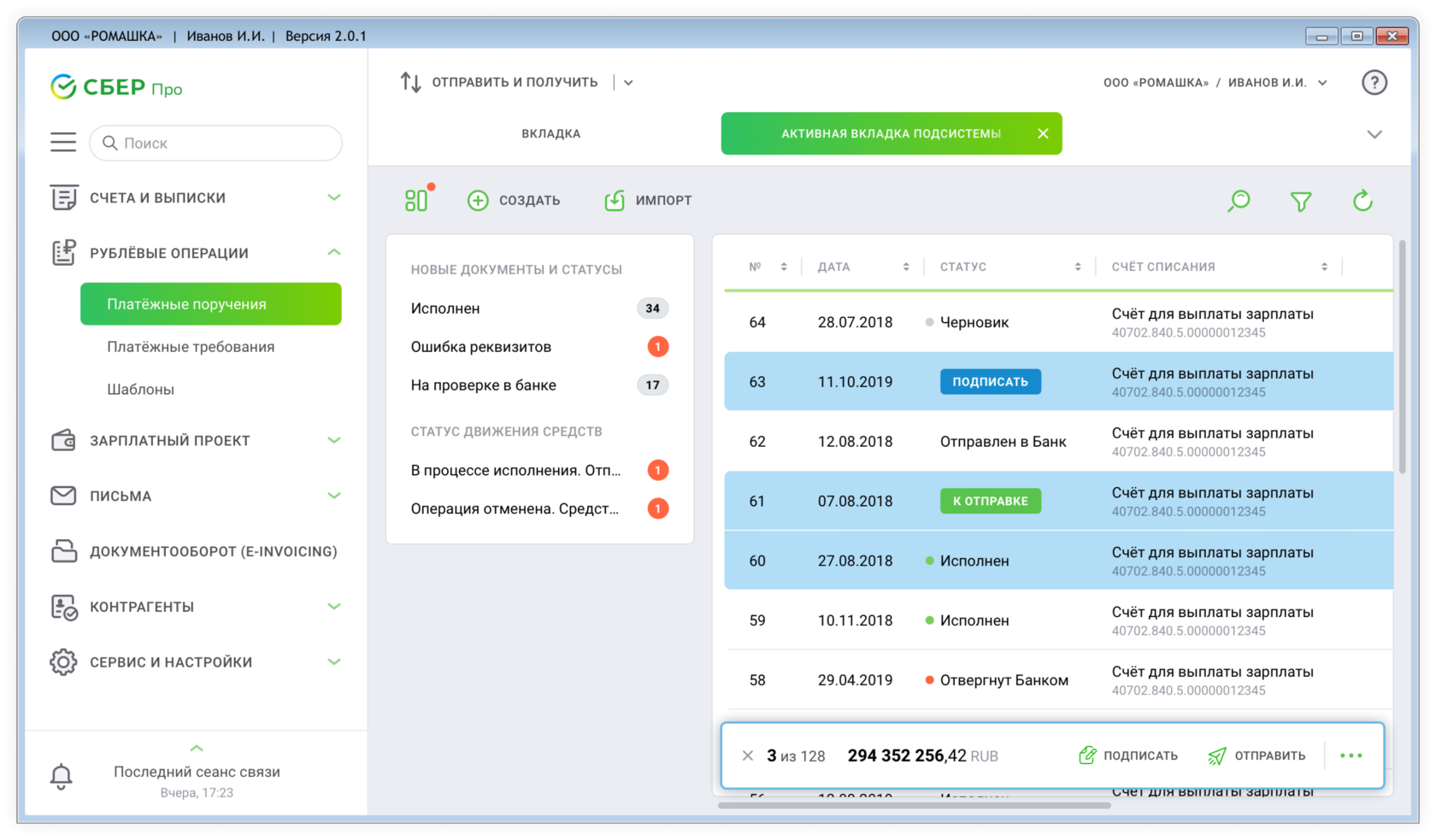Close the active subsystem tab
The image size is (1436, 840).
click(x=1043, y=133)
